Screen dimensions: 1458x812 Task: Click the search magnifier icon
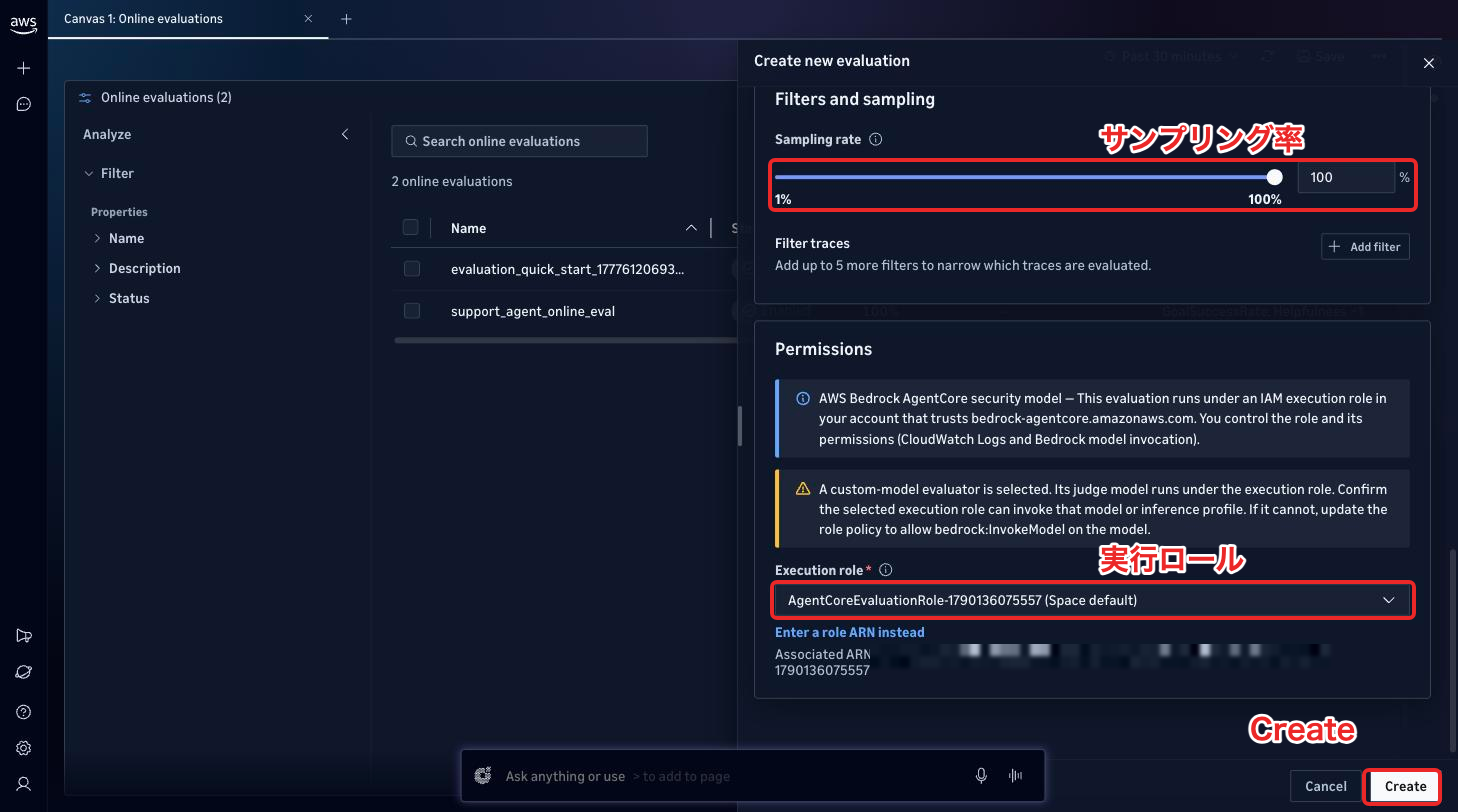point(411,142)
